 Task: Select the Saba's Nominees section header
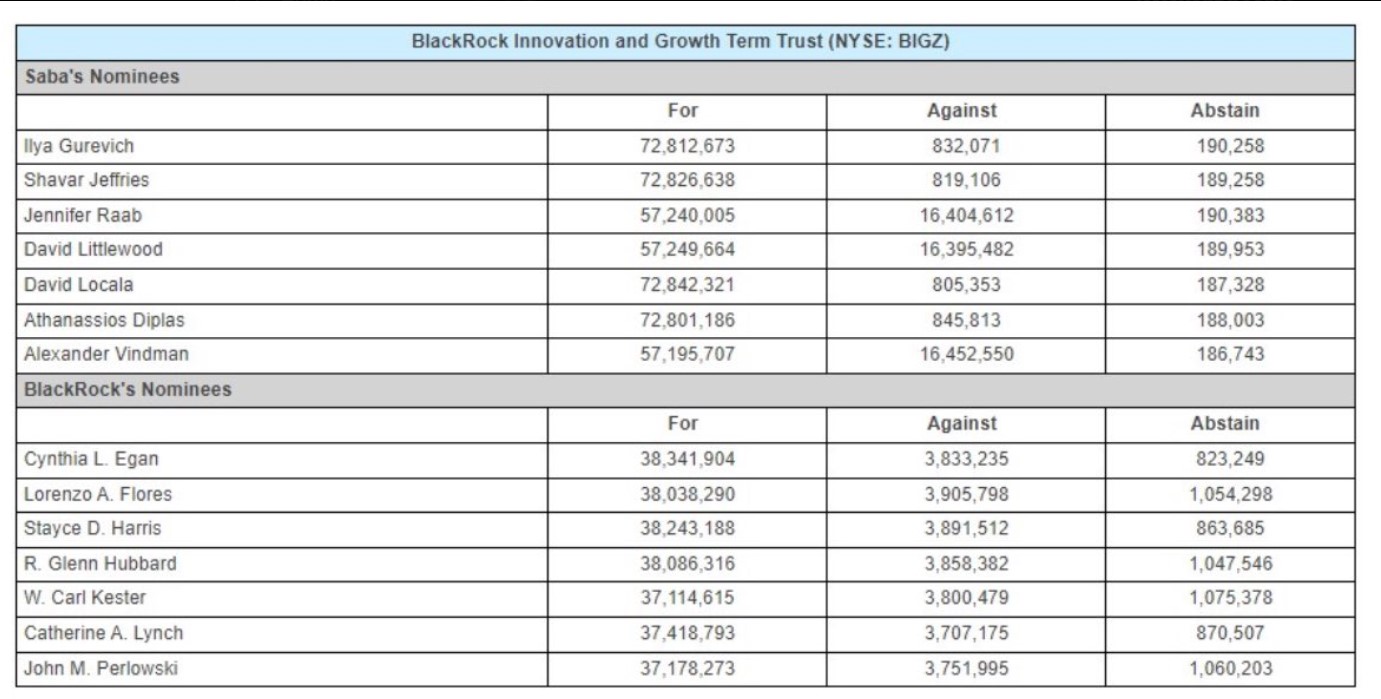pos(102,77)
